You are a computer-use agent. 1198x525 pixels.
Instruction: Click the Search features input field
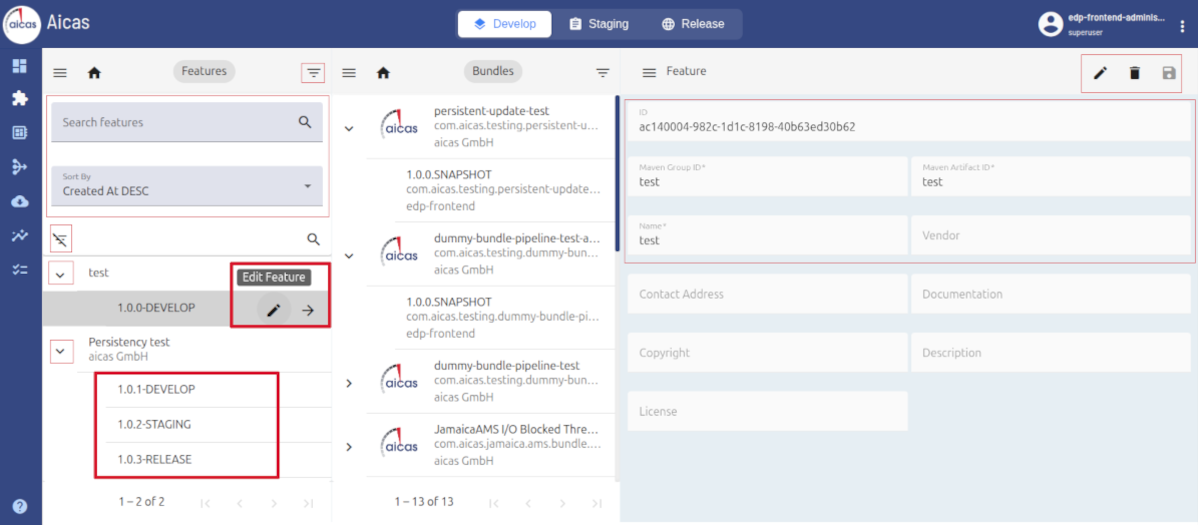pos(175,122)
